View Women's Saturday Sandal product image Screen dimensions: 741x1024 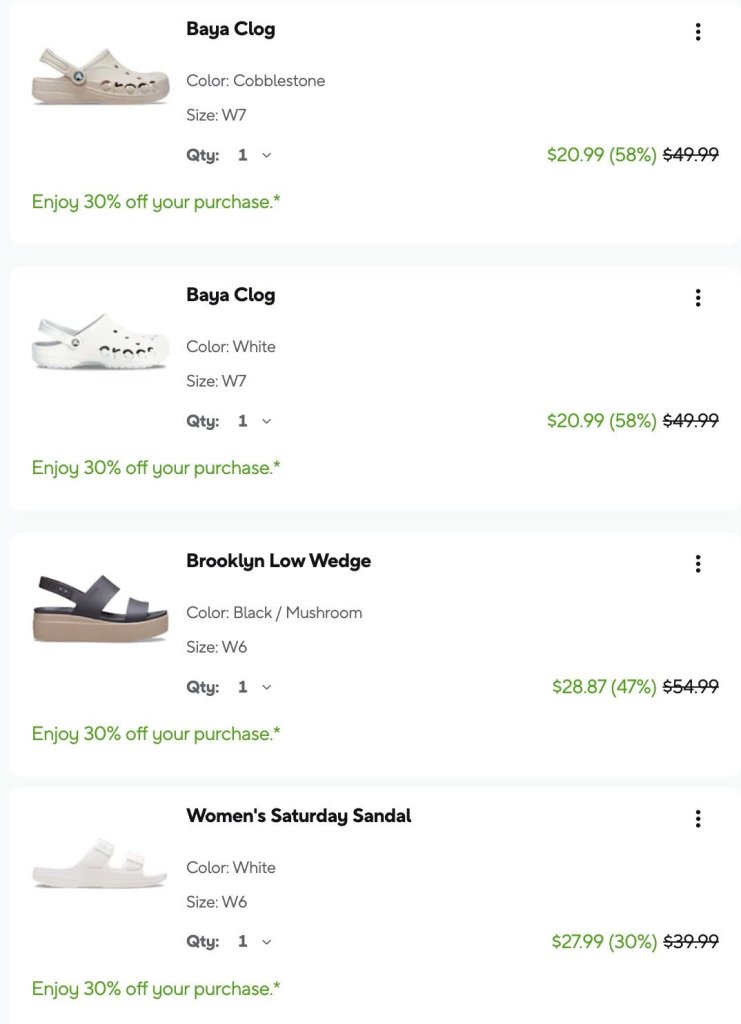pos(101,863)
